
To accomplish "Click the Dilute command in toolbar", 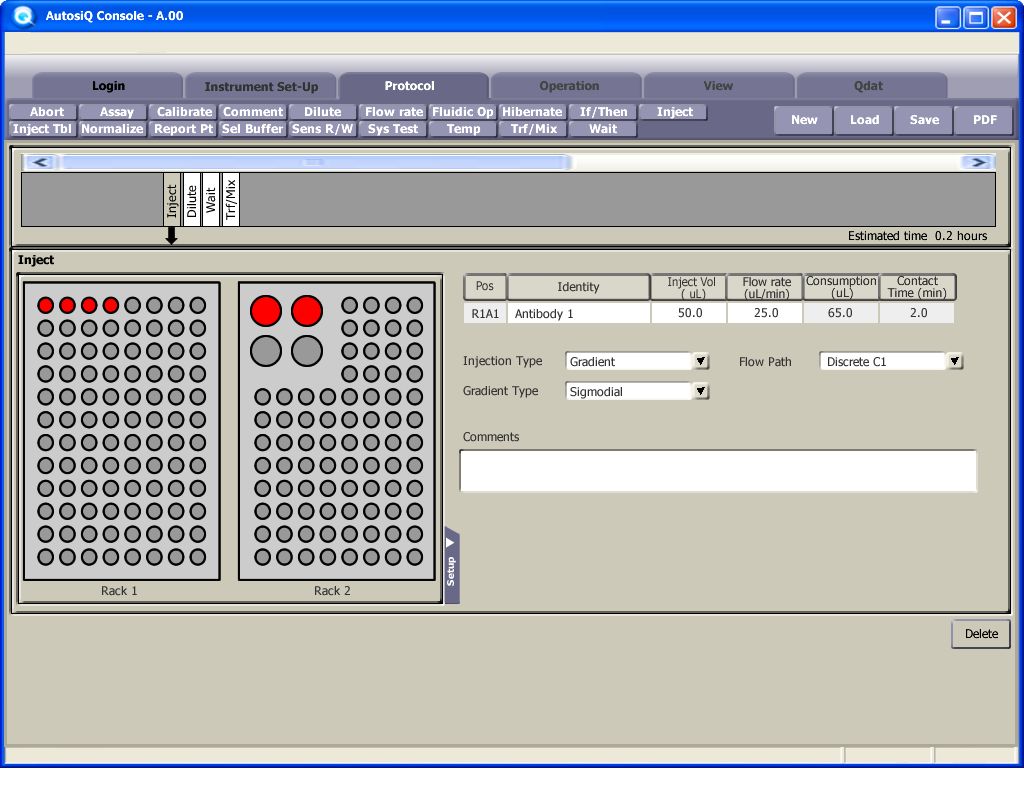I will [x=323, y=112].
